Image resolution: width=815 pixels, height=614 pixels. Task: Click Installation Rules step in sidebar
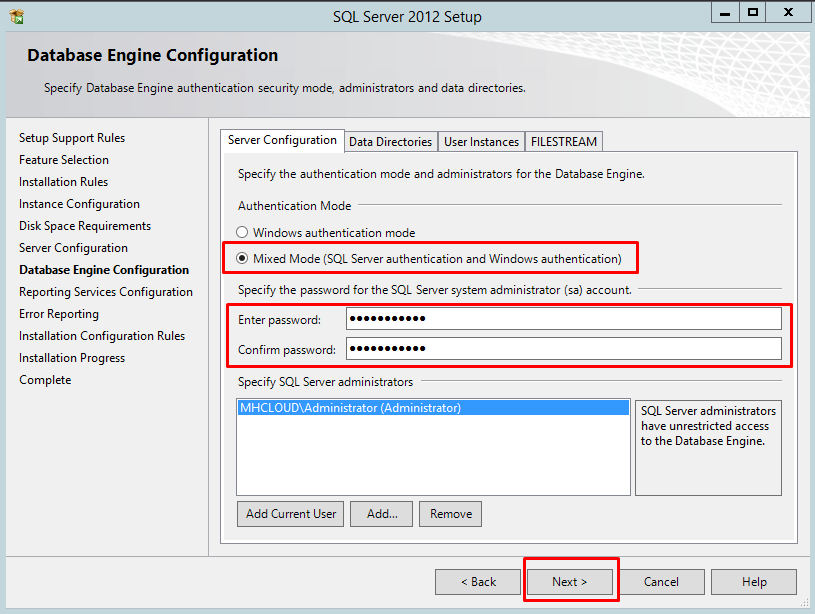(x=63, y=182)
